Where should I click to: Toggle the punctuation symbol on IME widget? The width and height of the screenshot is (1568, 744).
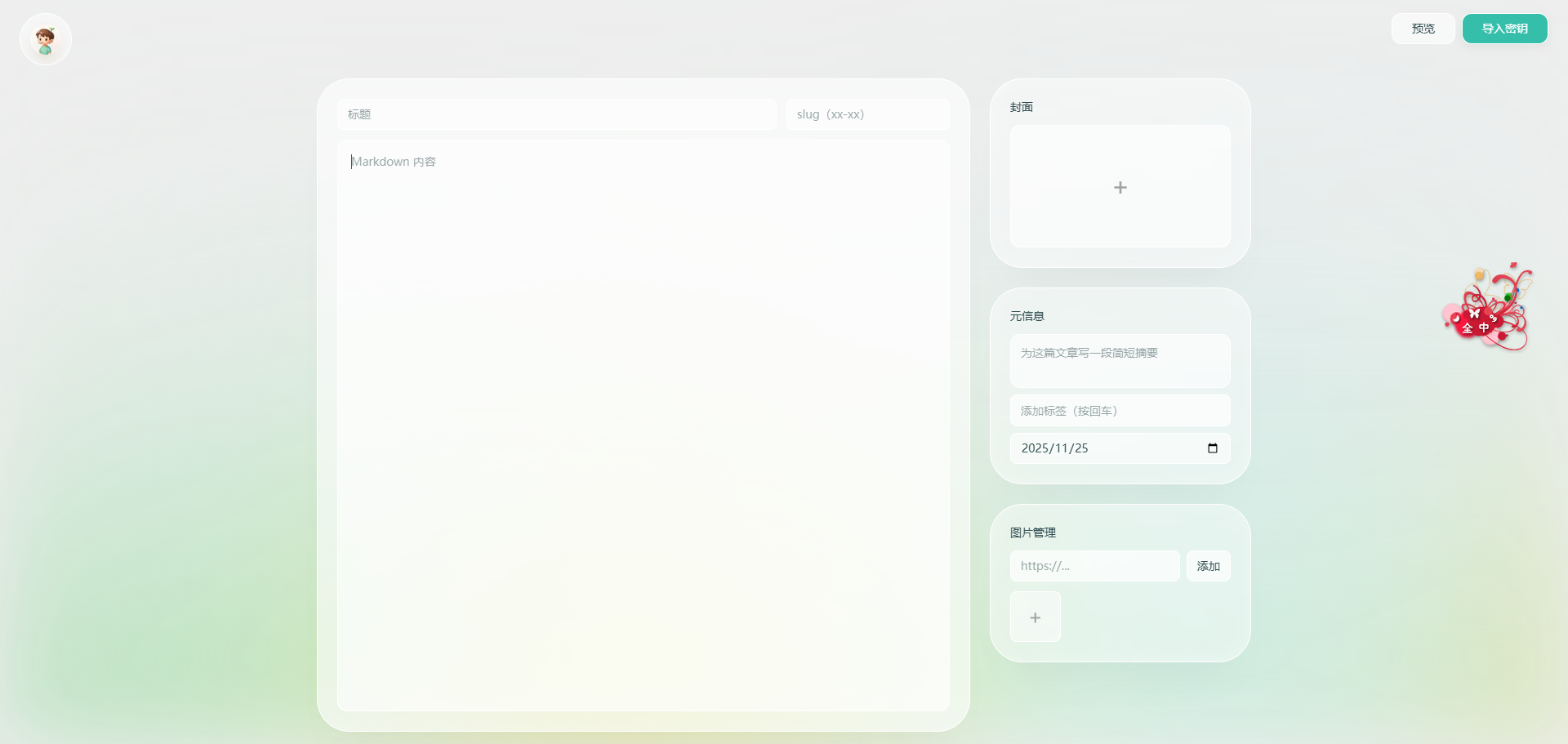(x=1494, y=318)
